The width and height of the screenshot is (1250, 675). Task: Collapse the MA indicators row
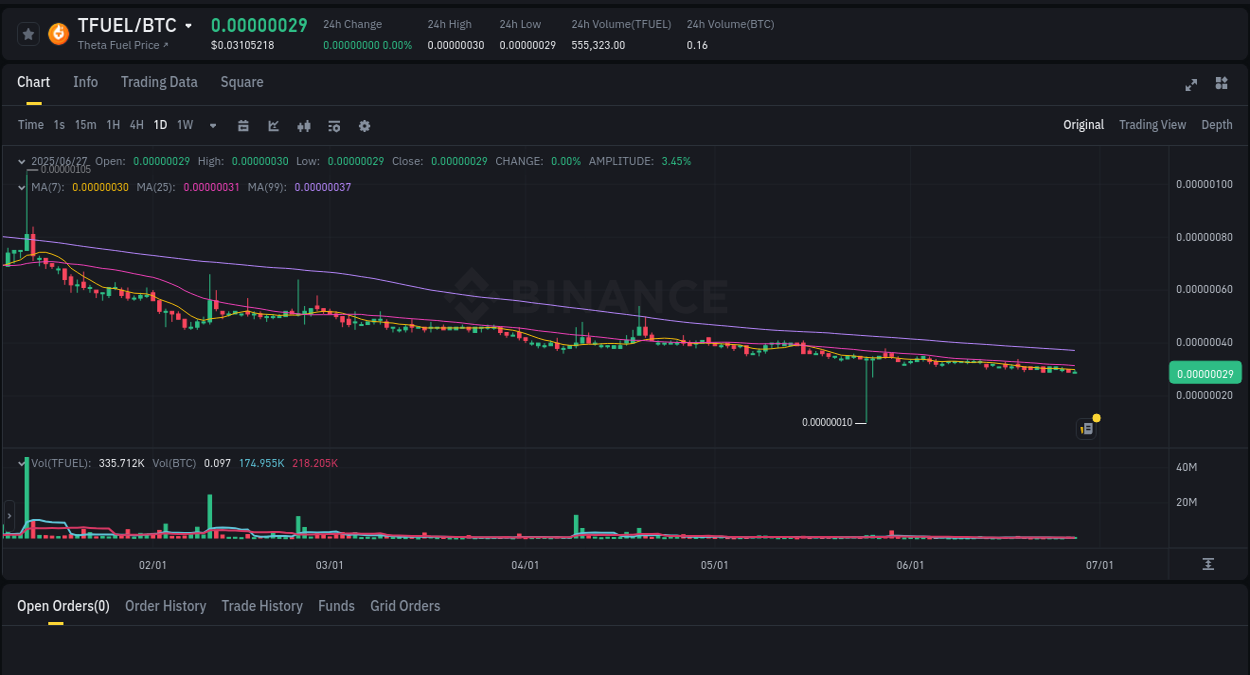pyautogui.click(x=21, y=186)
